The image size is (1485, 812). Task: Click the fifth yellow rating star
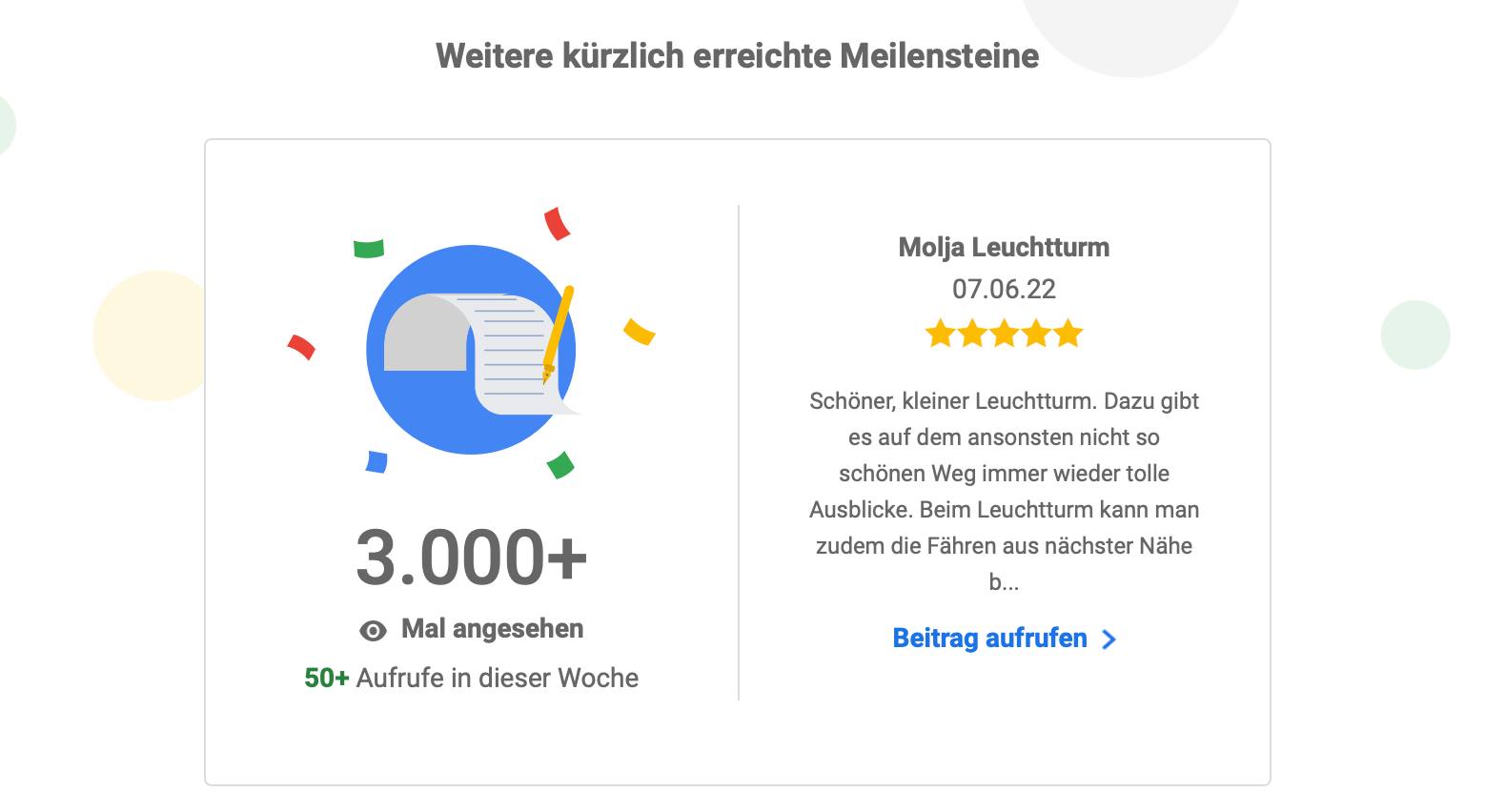click(x=1068, y=334)
